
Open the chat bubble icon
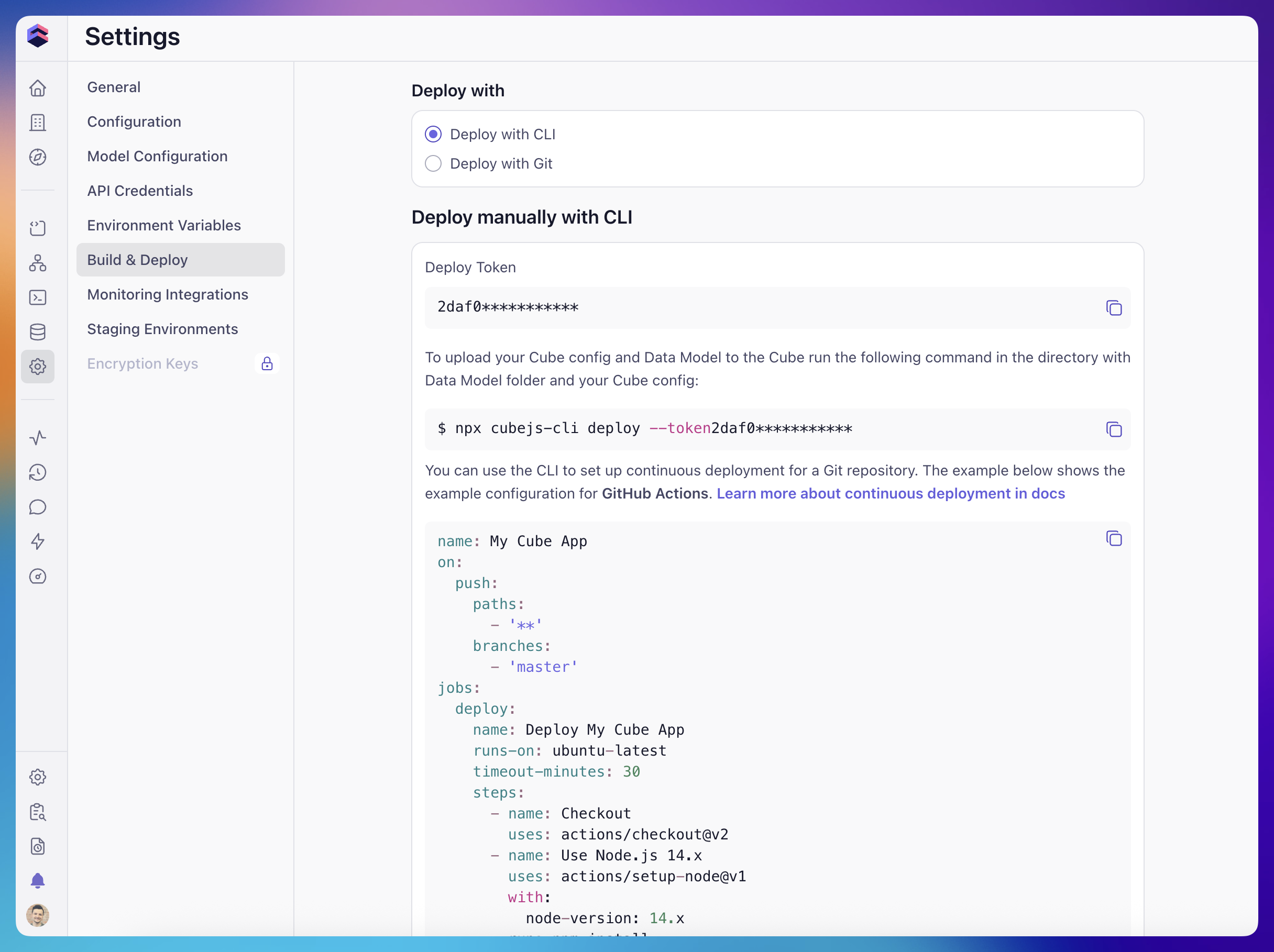[38, 507]
